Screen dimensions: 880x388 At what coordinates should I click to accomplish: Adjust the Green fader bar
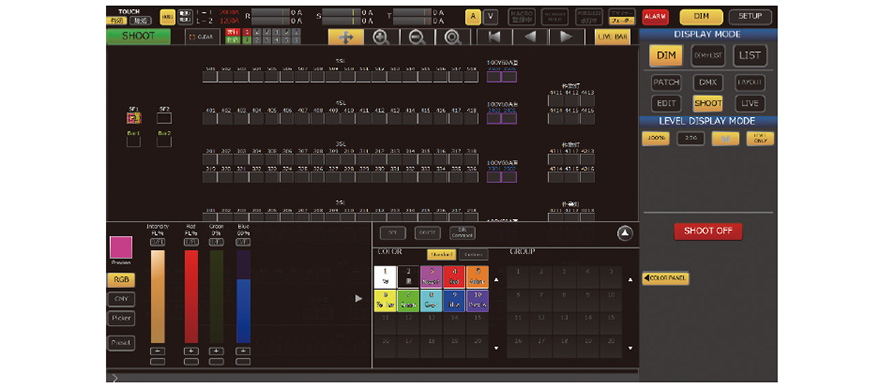pyautogui.click(x=216, y=296)
